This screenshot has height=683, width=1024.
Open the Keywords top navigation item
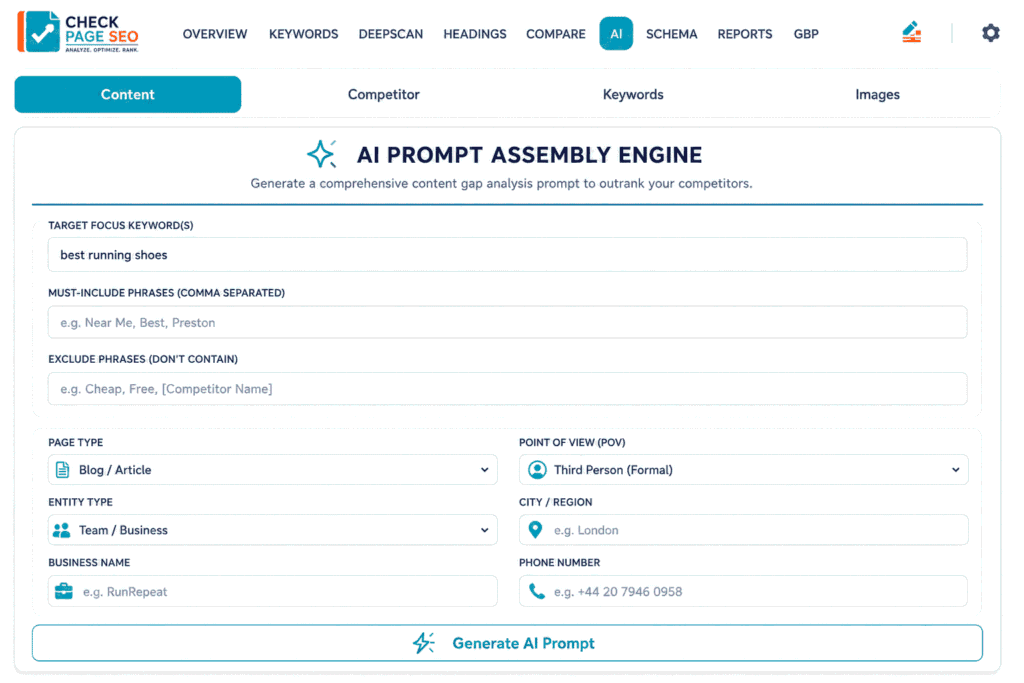point(304,34)
